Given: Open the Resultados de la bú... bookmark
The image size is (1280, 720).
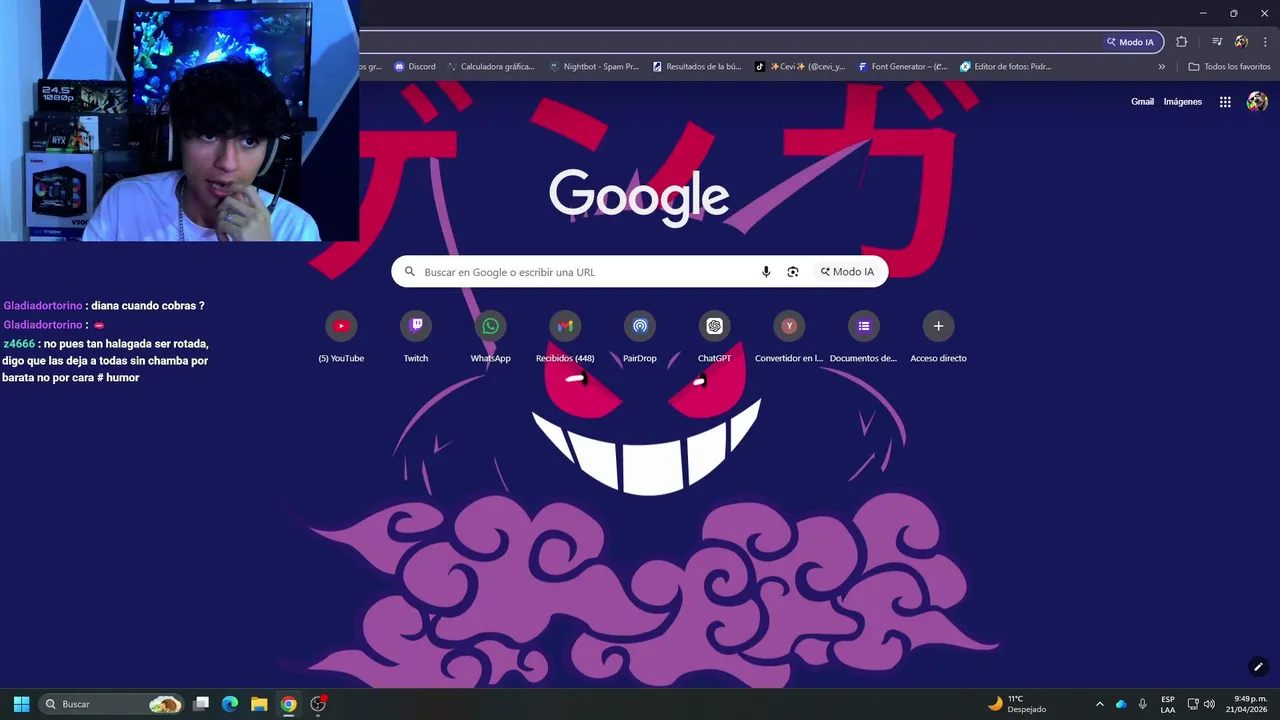Looking at the screenshot, I should click(x=697, y=67).
